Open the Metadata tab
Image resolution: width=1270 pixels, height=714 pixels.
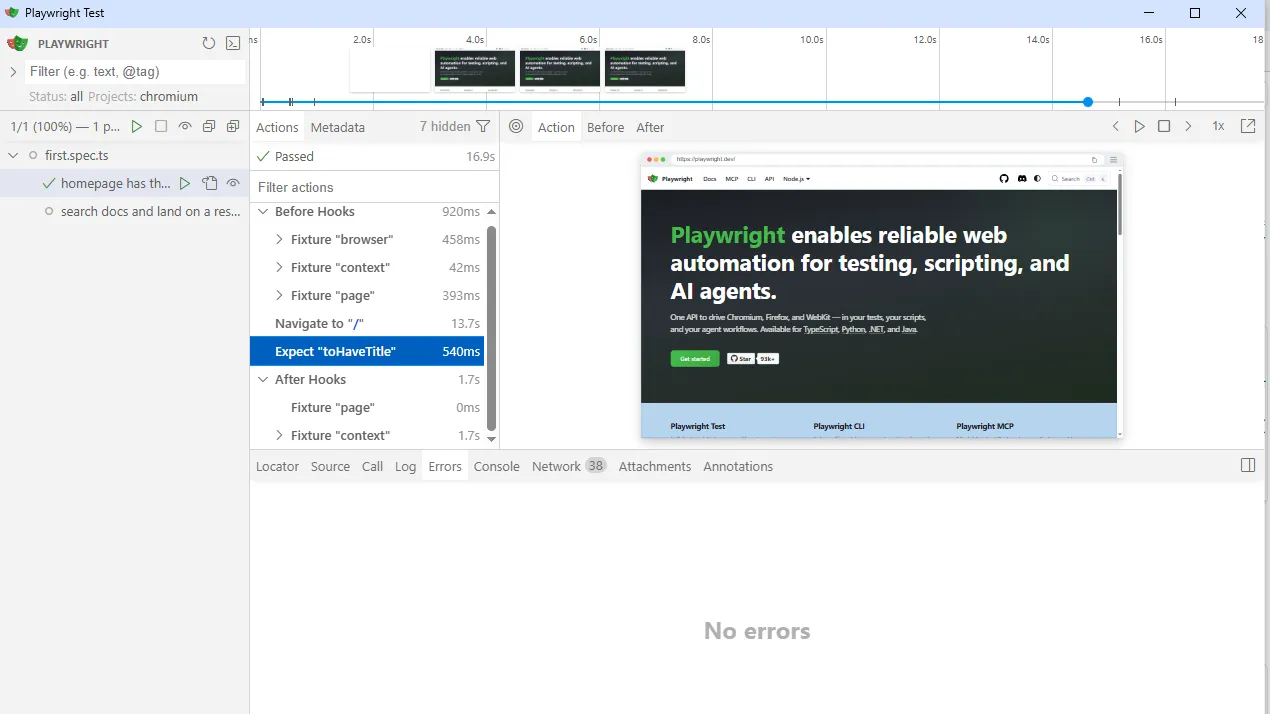click(x=338, y=127)
